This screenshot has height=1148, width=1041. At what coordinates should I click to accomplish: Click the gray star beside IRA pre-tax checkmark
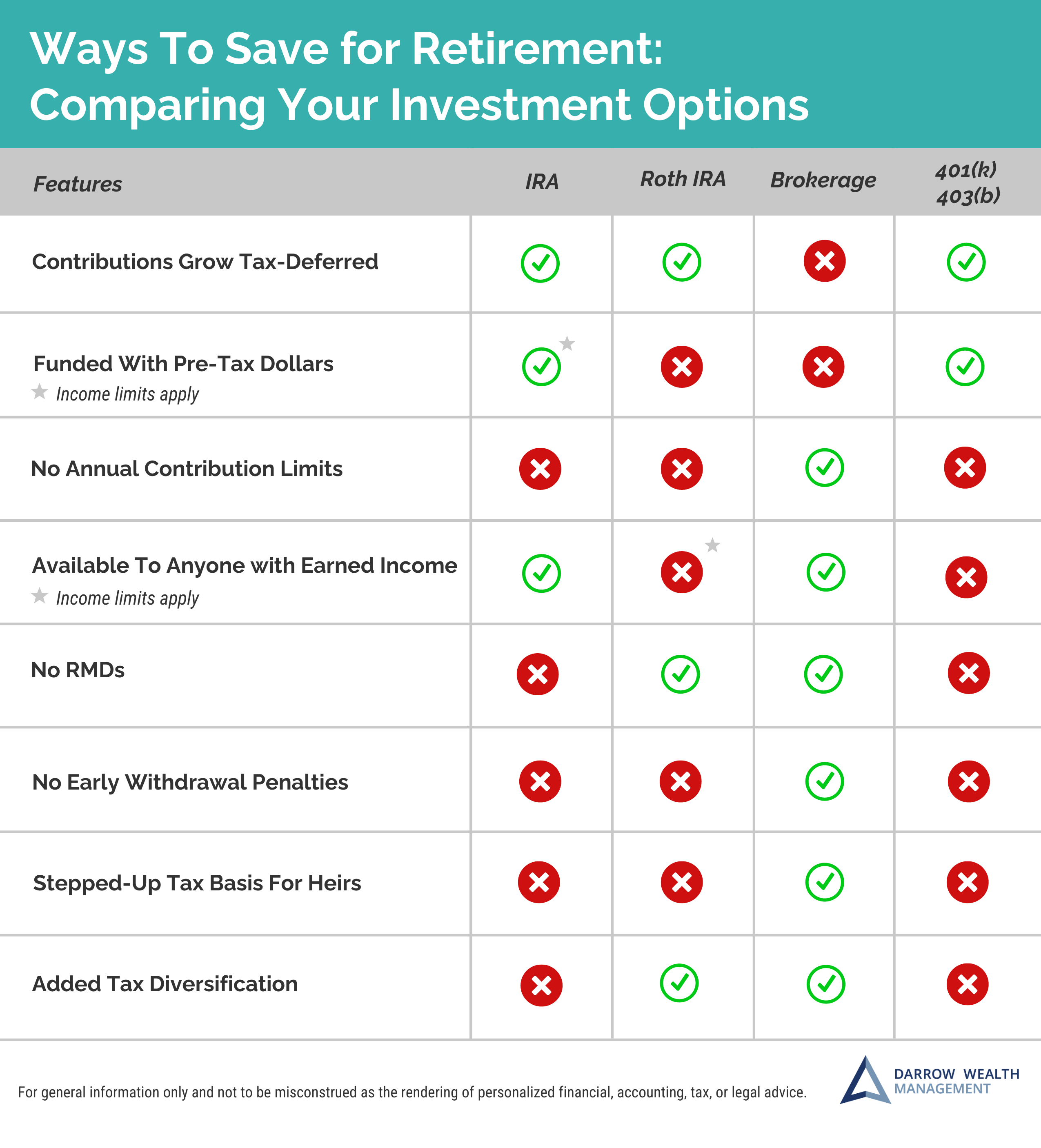[567, 343]
